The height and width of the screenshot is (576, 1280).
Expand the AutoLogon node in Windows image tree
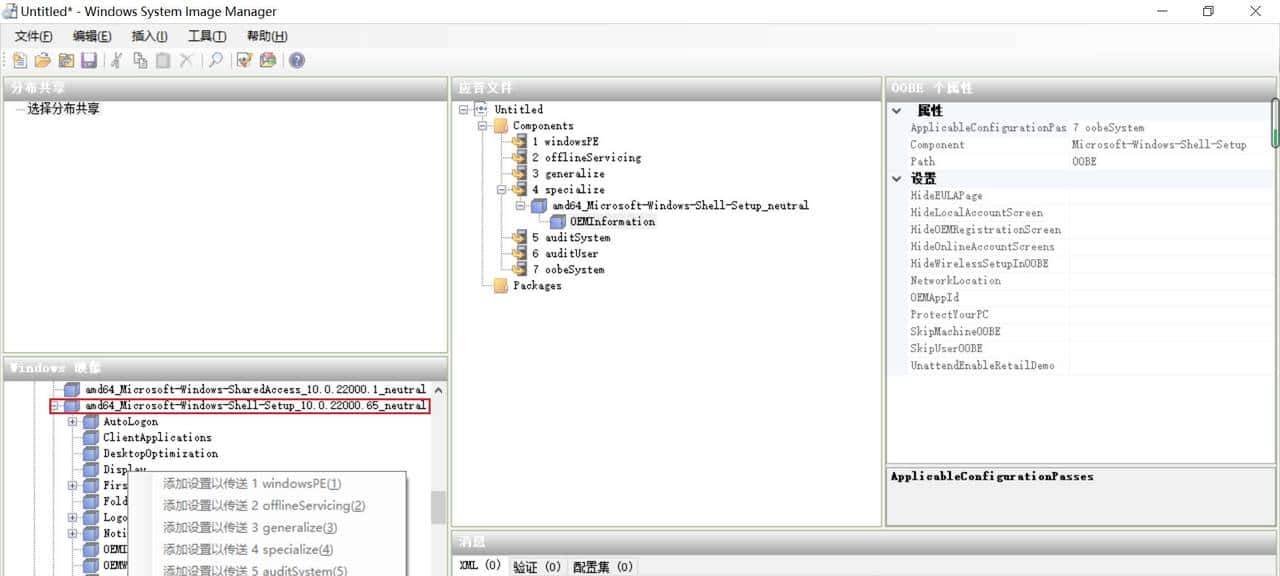(72, 422)
